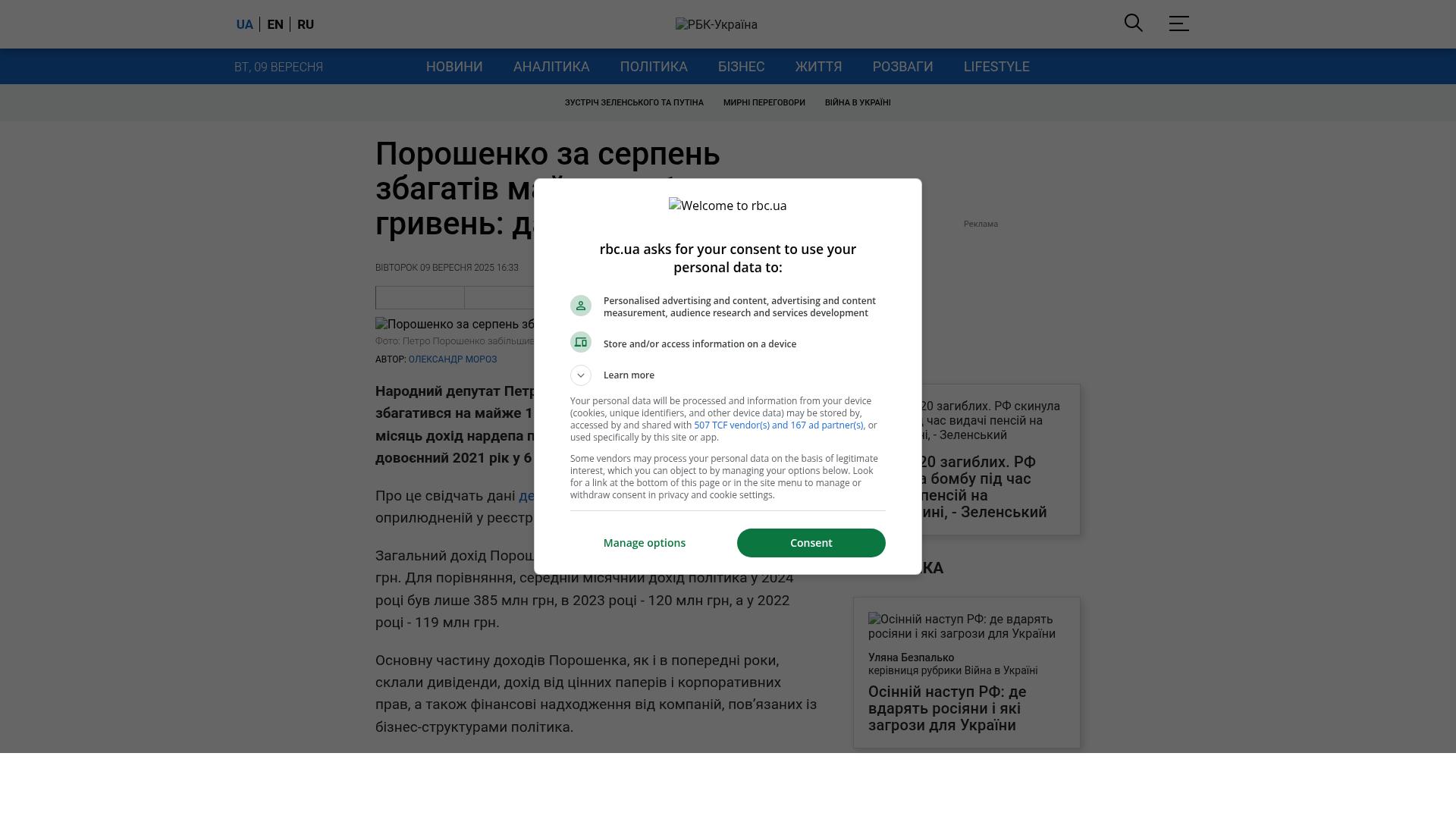Open the hamburger menu icon

[x=1178, y=23]
